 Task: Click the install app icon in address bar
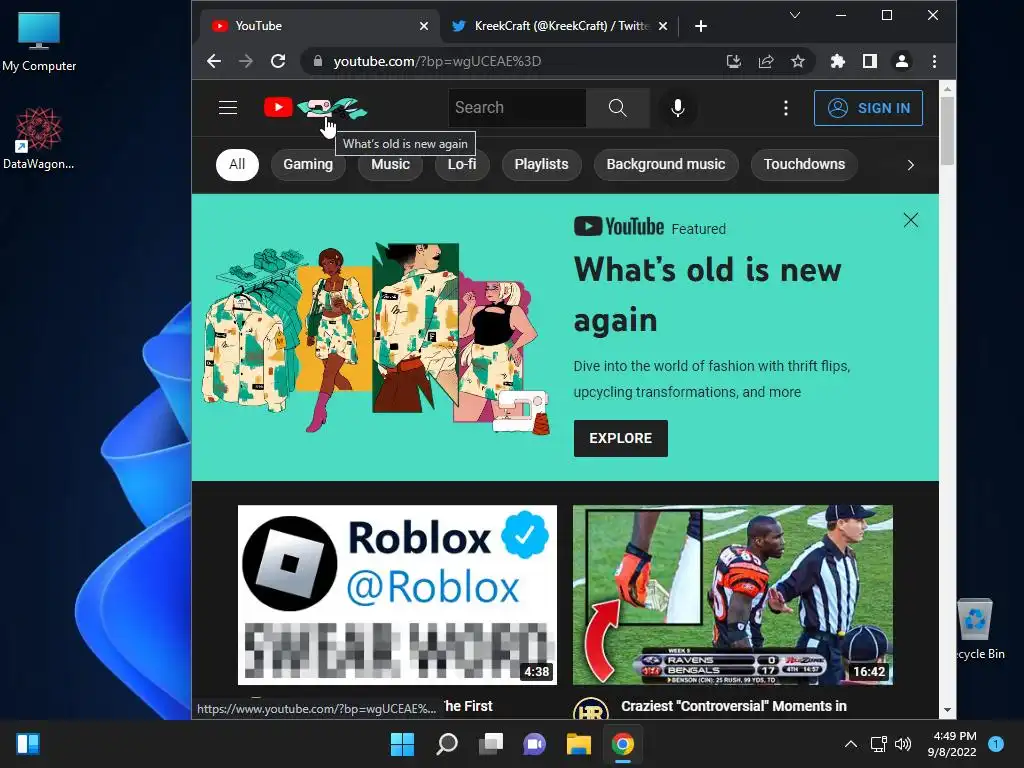click(733, 61)
